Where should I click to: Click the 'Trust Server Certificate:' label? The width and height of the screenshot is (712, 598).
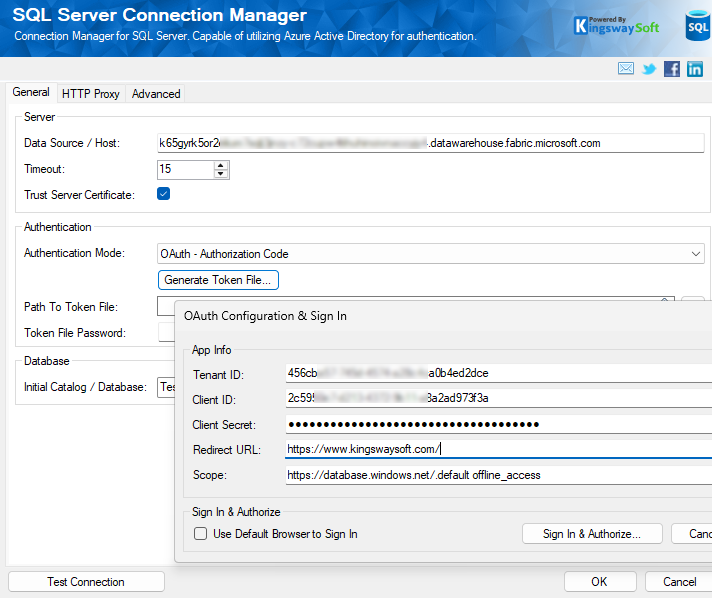(x=79, y=195)
